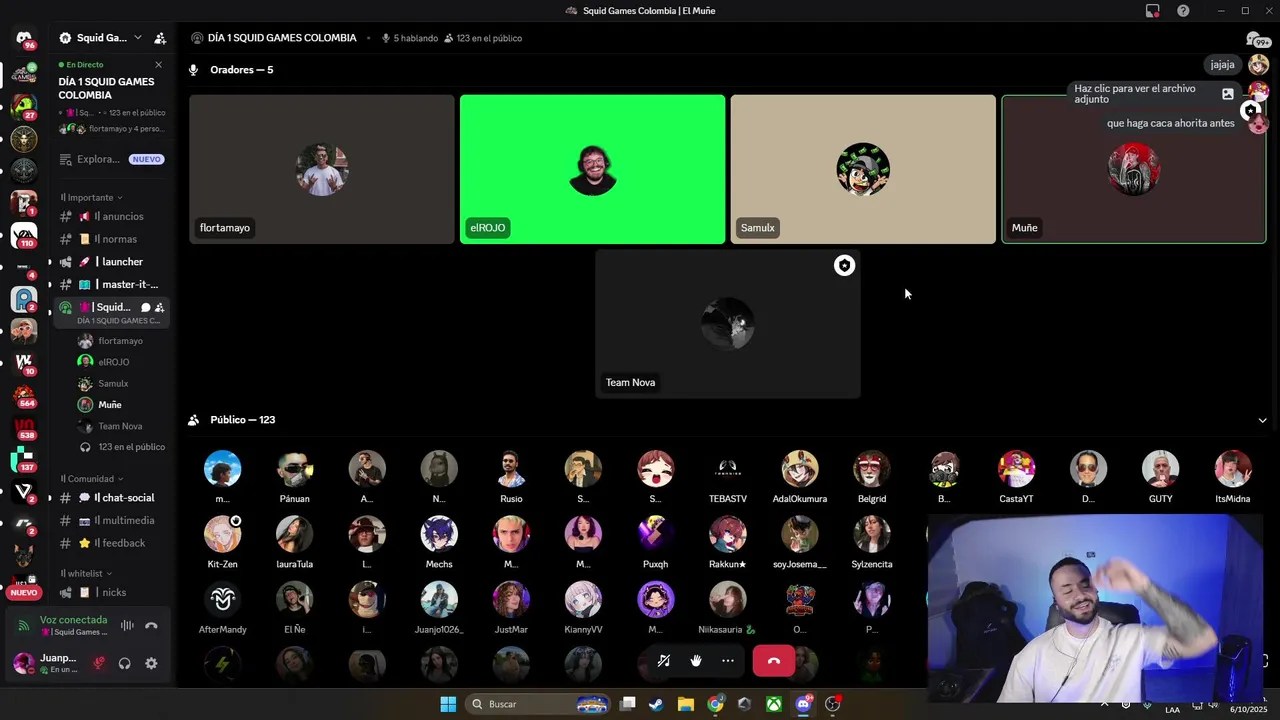
Task: Open the voice noise suppression icon
Action: [127, 626]
